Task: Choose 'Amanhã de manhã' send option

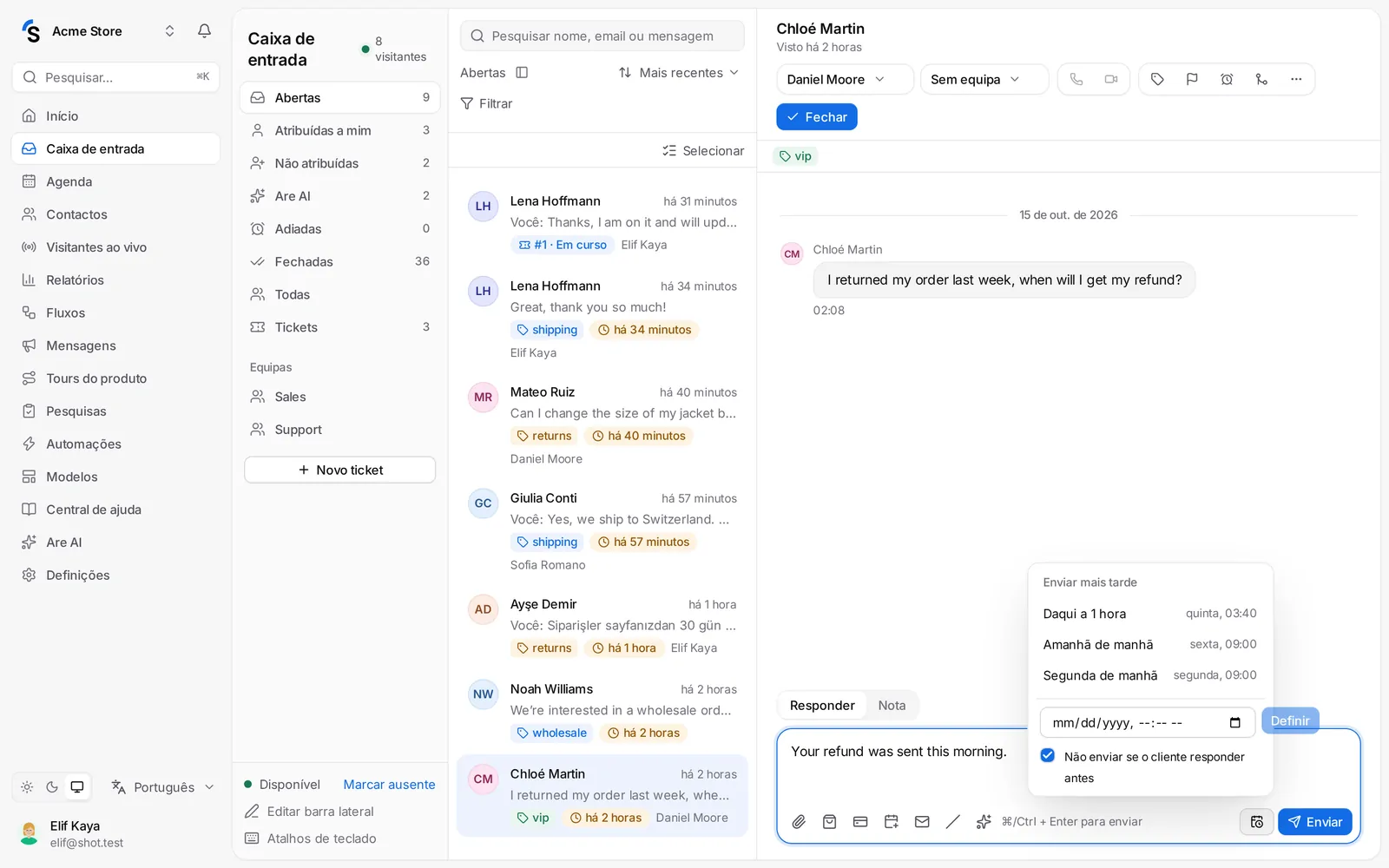Action: click(x=1150, y=645)
